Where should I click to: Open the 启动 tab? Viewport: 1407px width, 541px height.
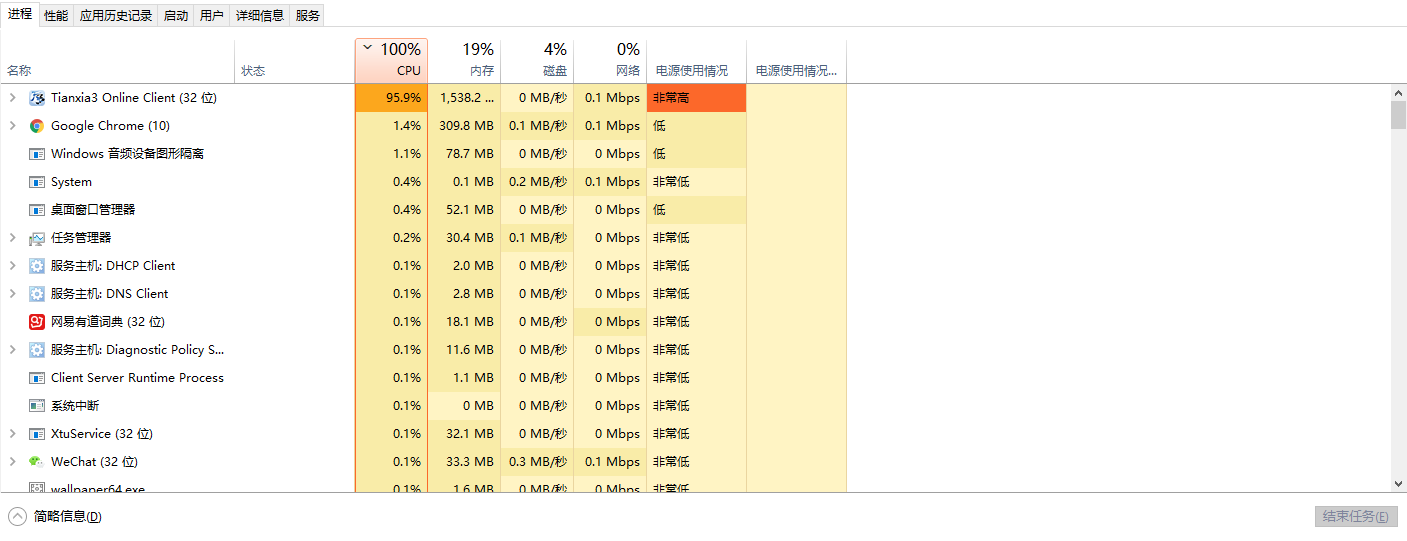click(x=176, y=15)
